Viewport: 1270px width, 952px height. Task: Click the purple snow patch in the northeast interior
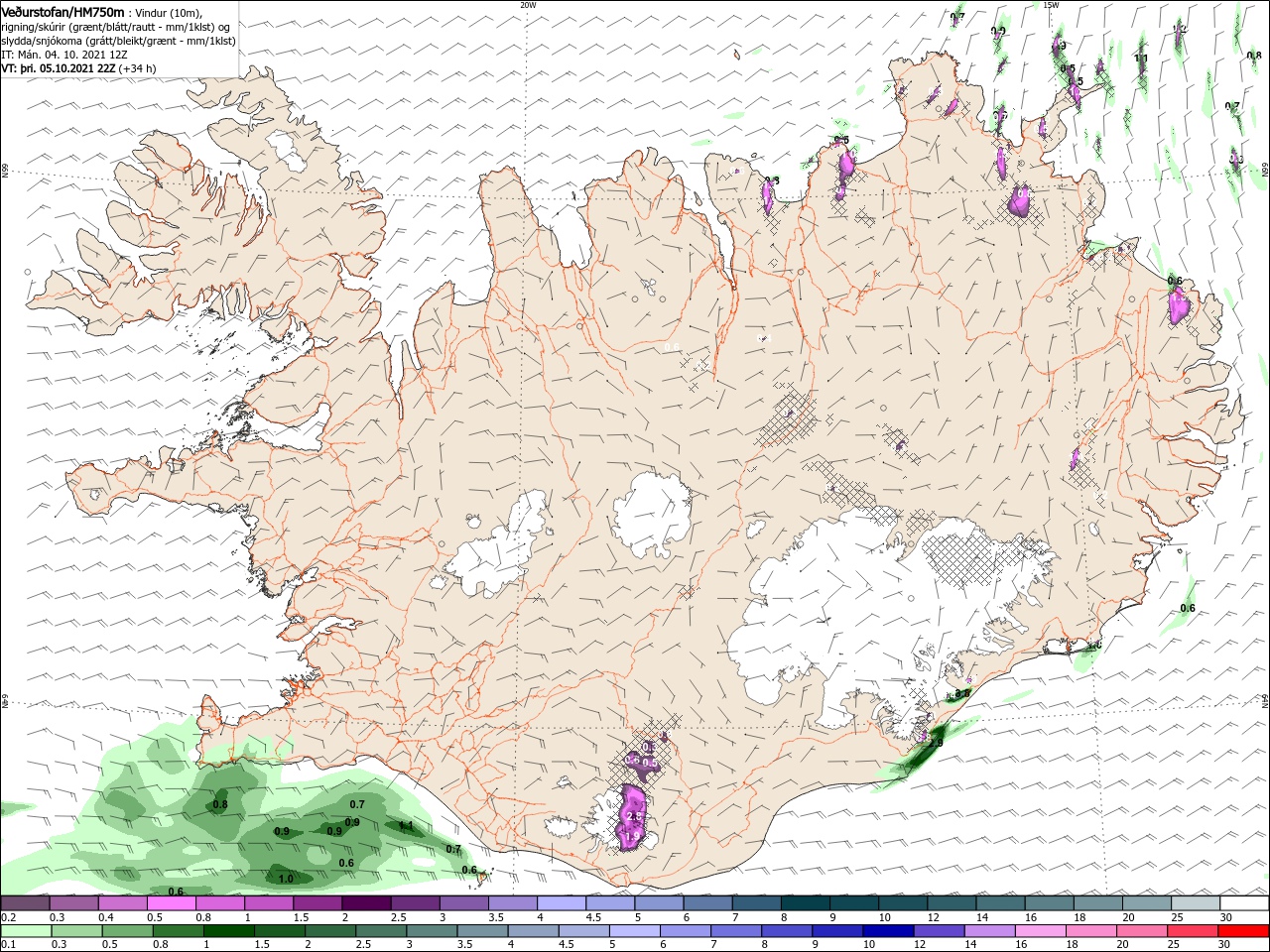pyautogui.click(x=1019, y=201)
